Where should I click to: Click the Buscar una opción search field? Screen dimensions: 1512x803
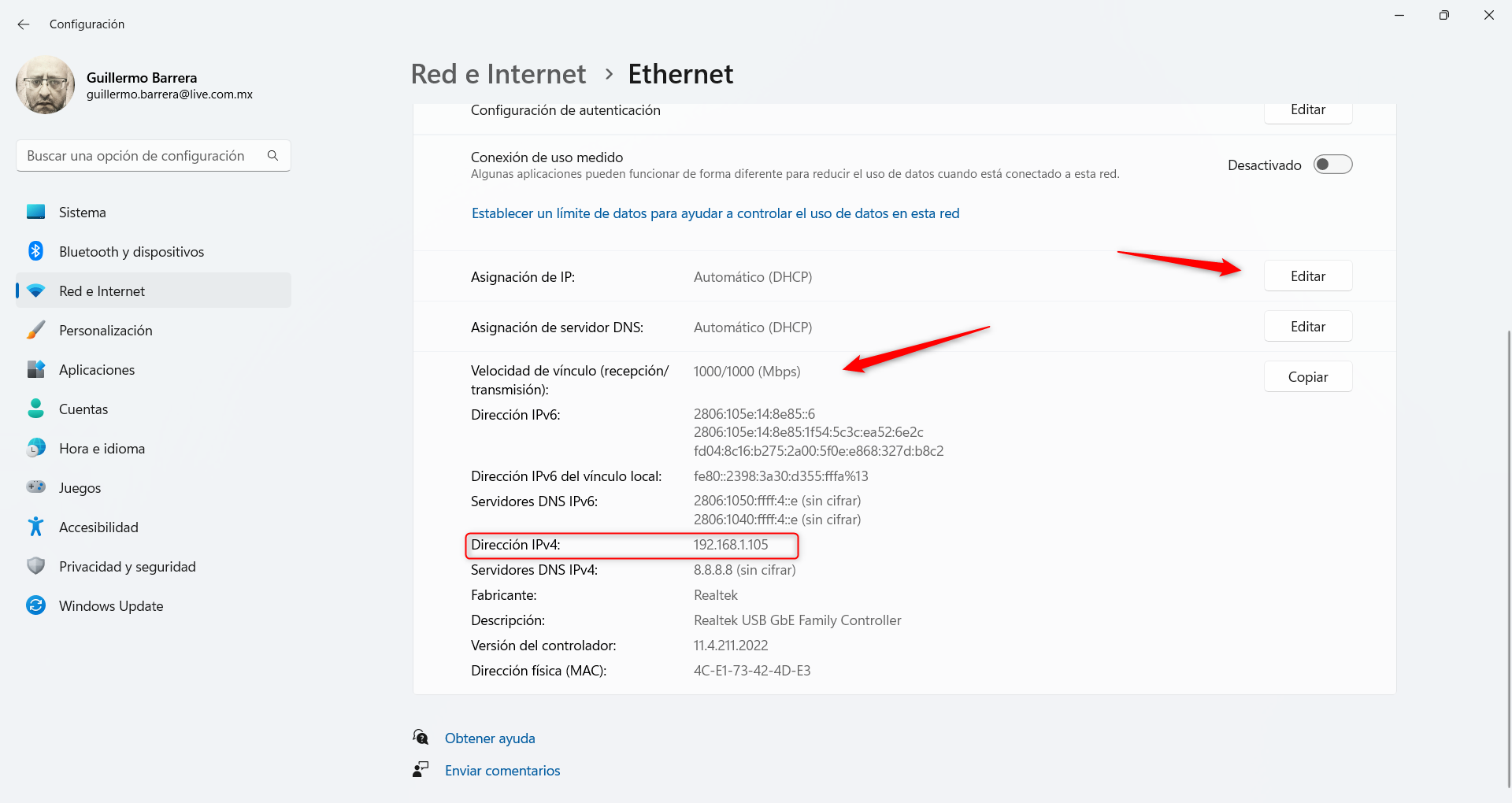coord(142,156)
